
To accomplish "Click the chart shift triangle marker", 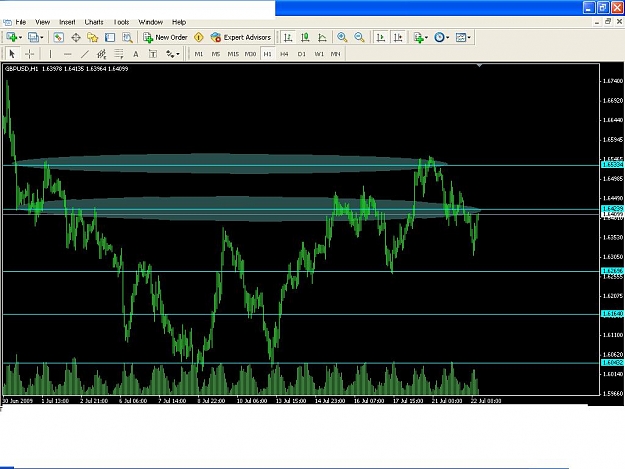I will click(480, 65).
